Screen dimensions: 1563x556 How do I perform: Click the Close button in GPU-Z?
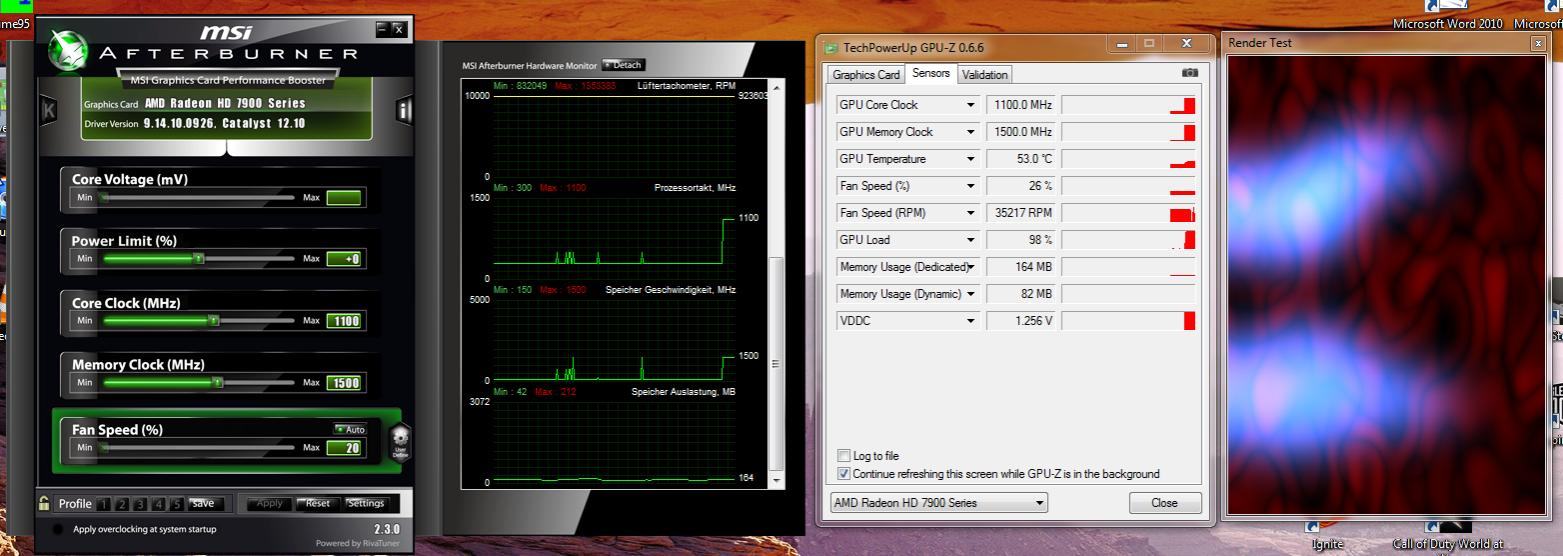(x=1165, y=503)
